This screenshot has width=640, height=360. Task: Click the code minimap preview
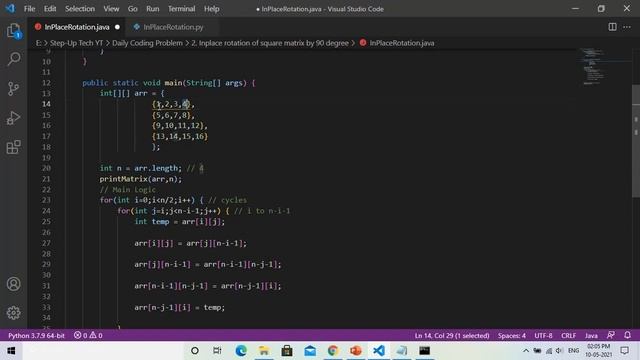[x=593, y=67]
